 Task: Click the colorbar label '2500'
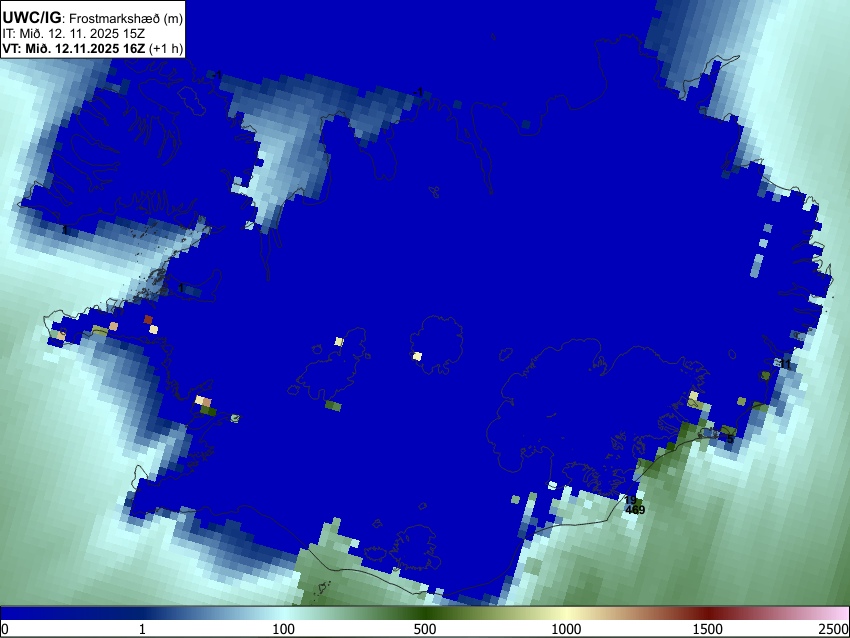pos(835,629)
